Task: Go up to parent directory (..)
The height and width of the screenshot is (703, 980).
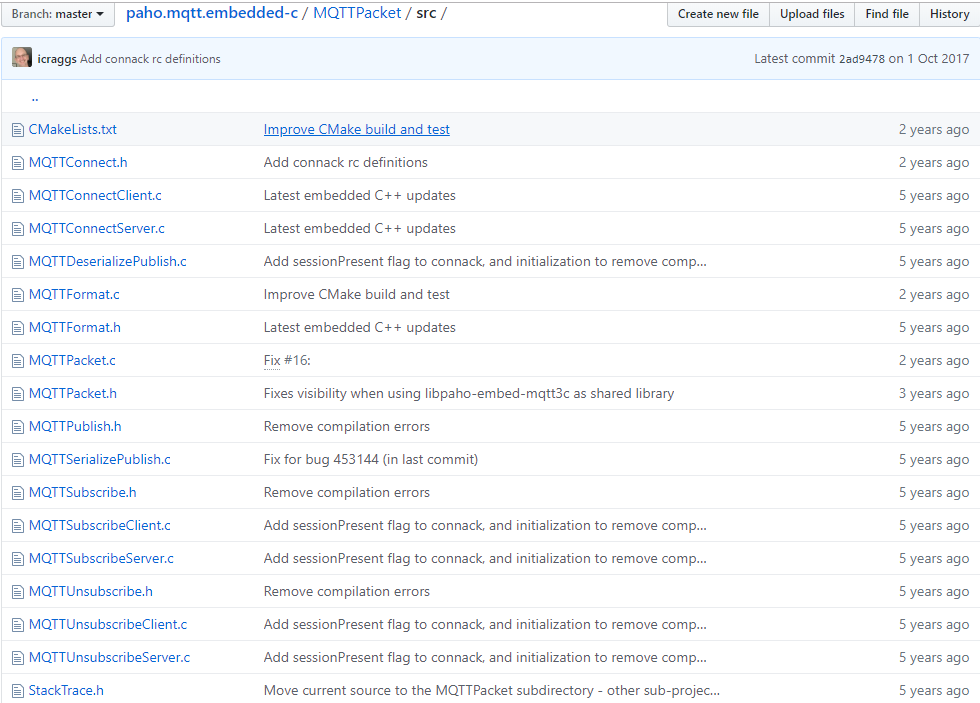Action: pos(35,97)
